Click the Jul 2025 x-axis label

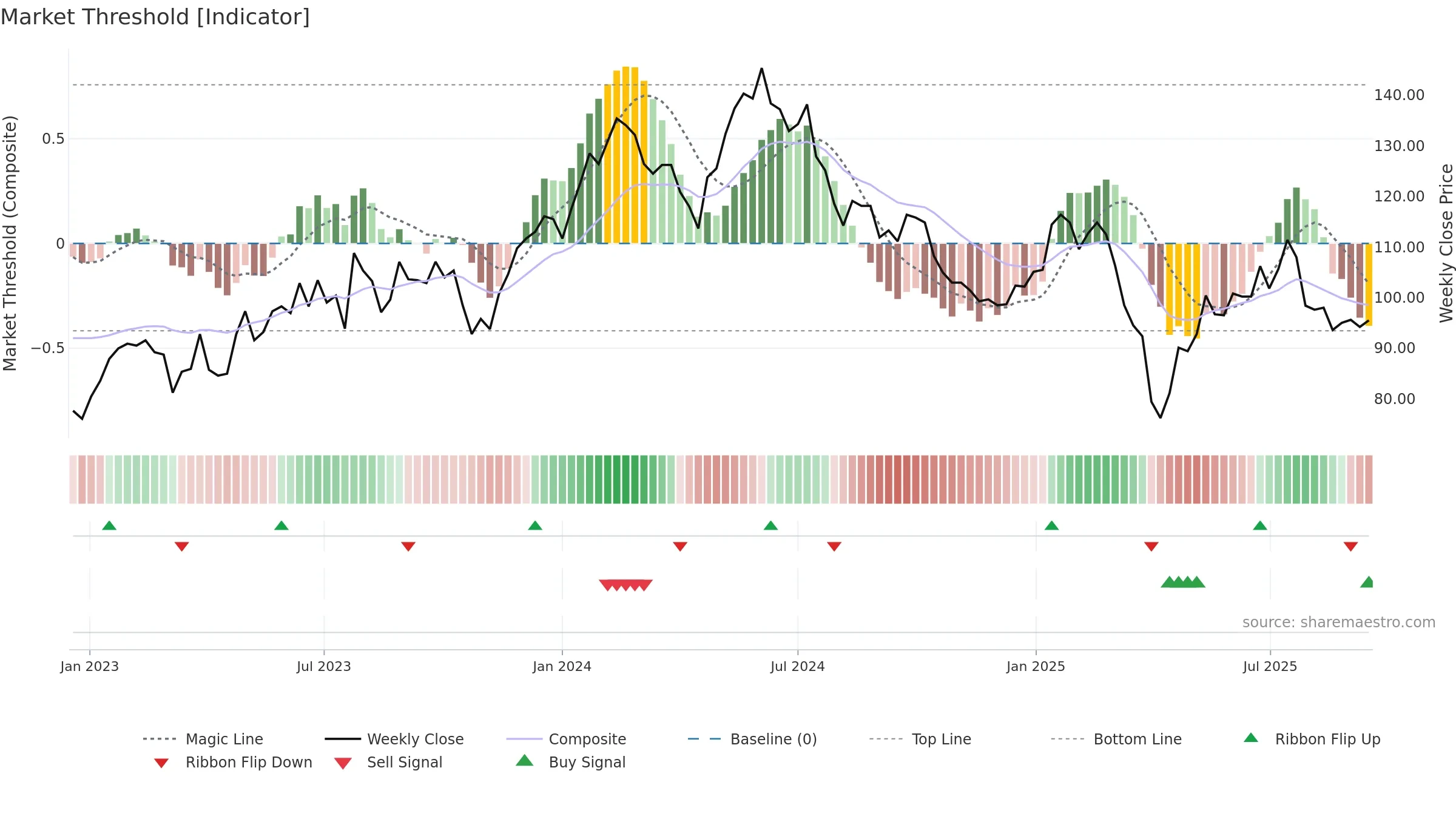coord(1270,666)
